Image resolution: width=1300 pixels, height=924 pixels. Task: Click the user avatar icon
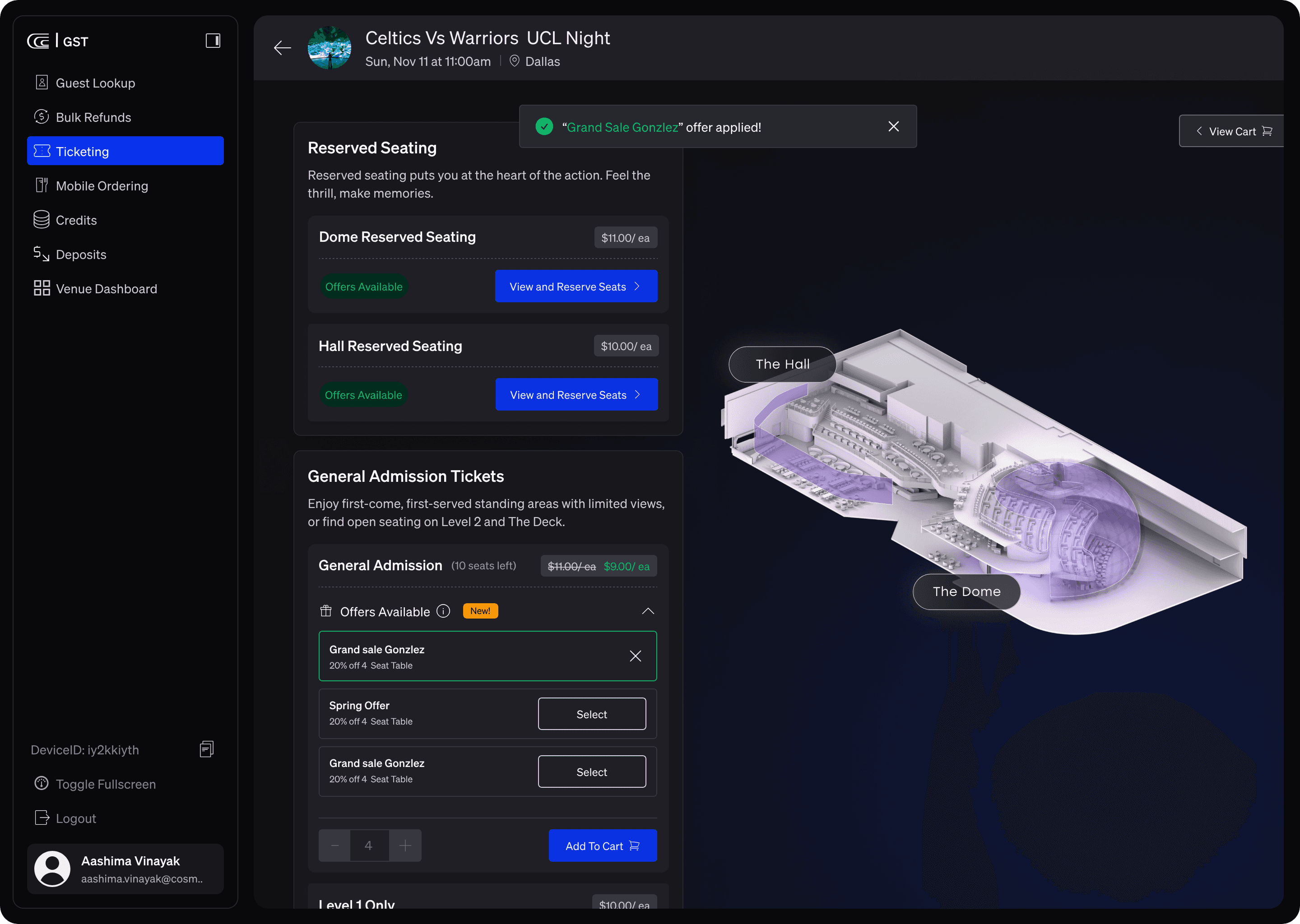pyautogui.click(x=52, y=869)
